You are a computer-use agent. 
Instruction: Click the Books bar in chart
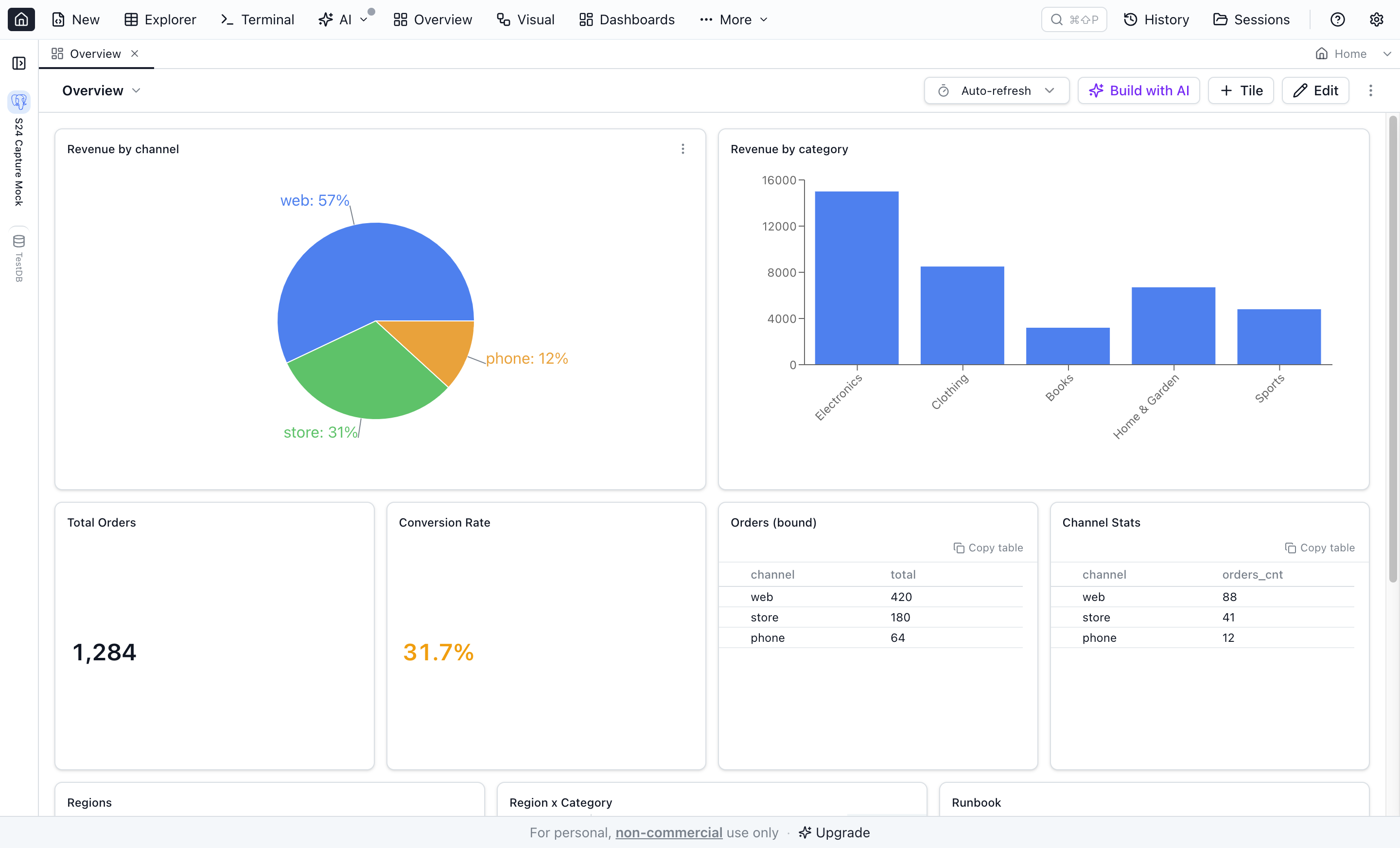coord(1067,346)
